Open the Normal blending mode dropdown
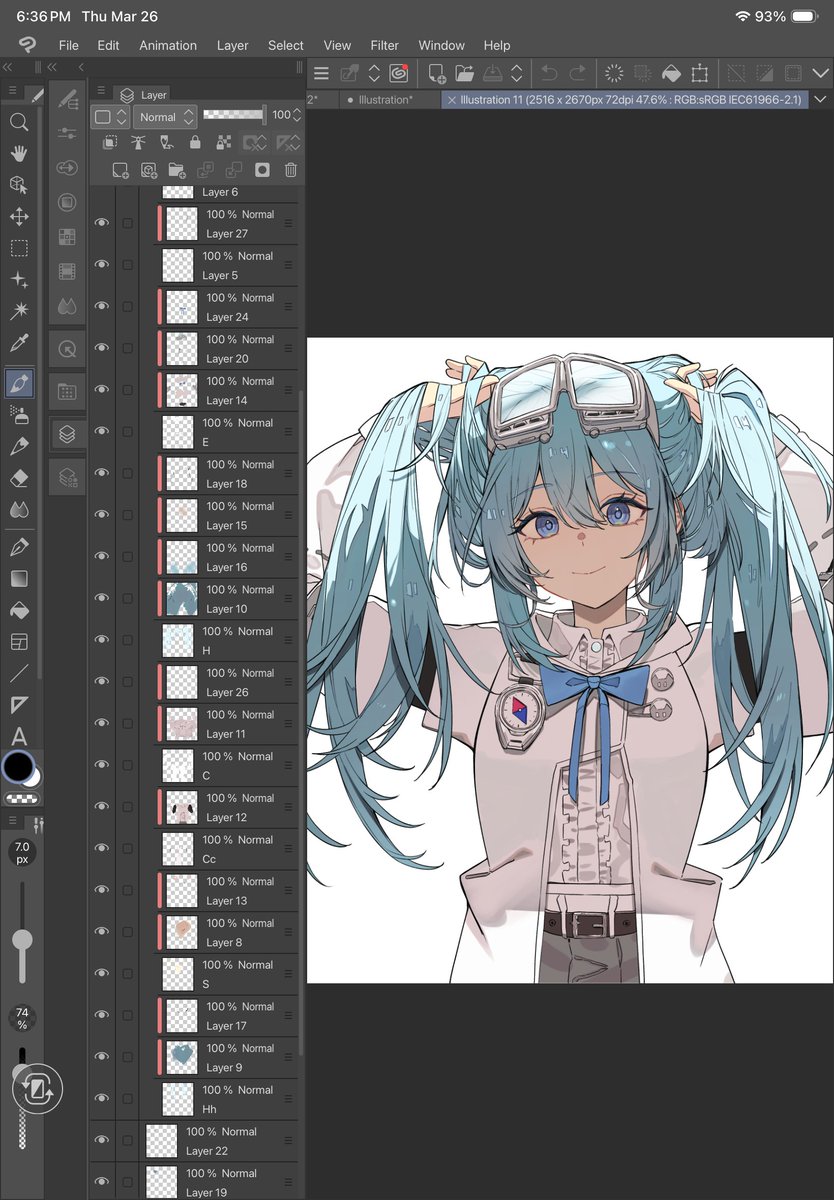The height and width of the screenshot is (1200, 834). [x=165, y=117]
